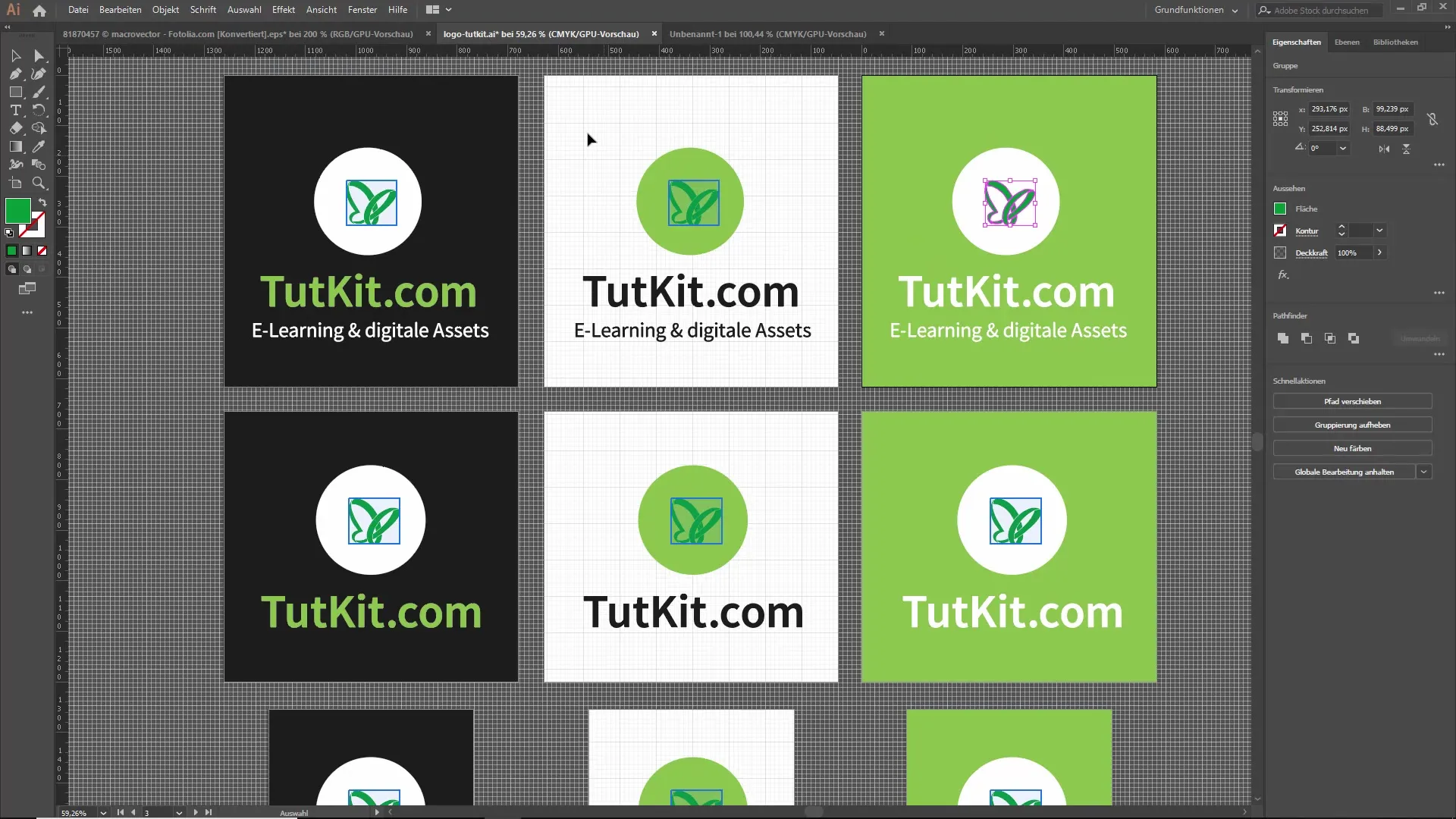This screenshot has width=1456, height=819.
Task: Click the Pfad verschieben button
Action: tap(1352, 401)
